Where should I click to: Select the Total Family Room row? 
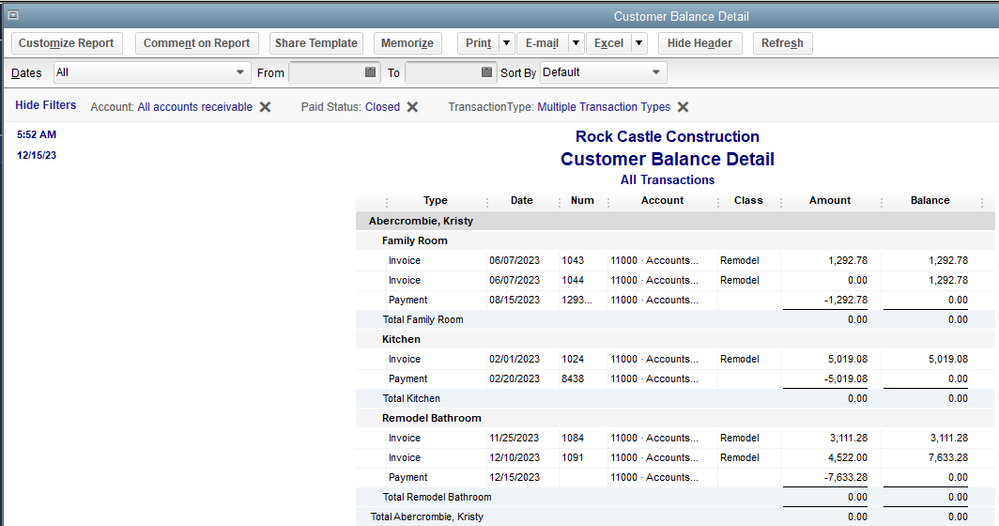coord(675,320)
